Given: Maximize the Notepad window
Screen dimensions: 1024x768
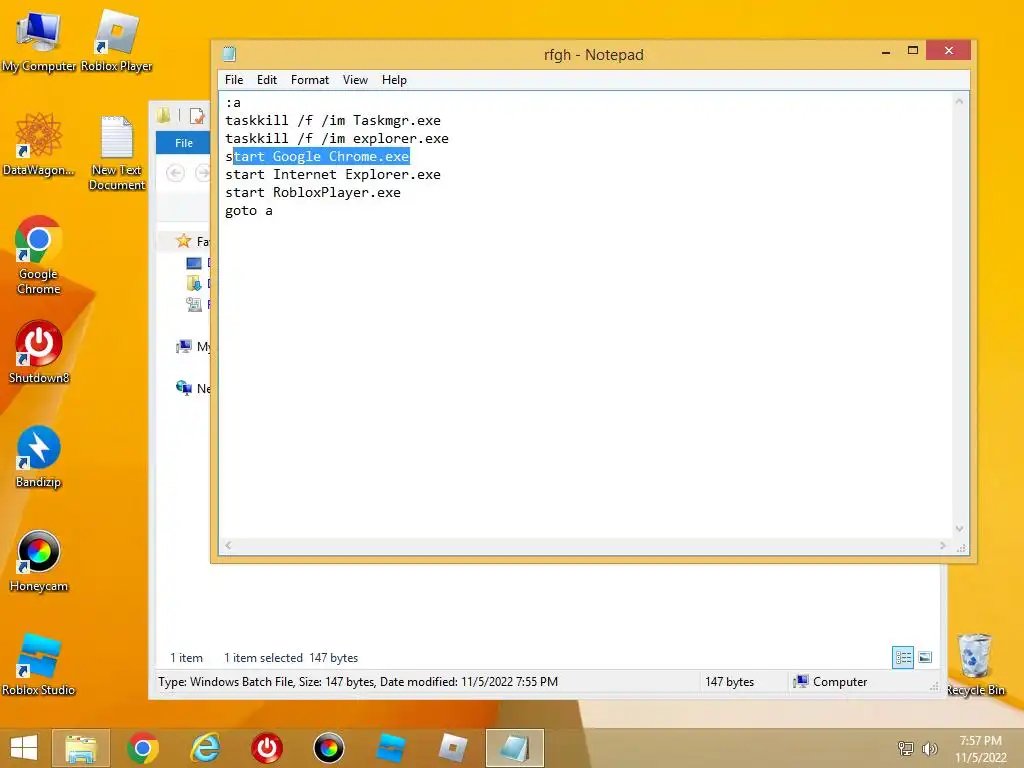Looking at the screenshot, I should tap(913, 51).
